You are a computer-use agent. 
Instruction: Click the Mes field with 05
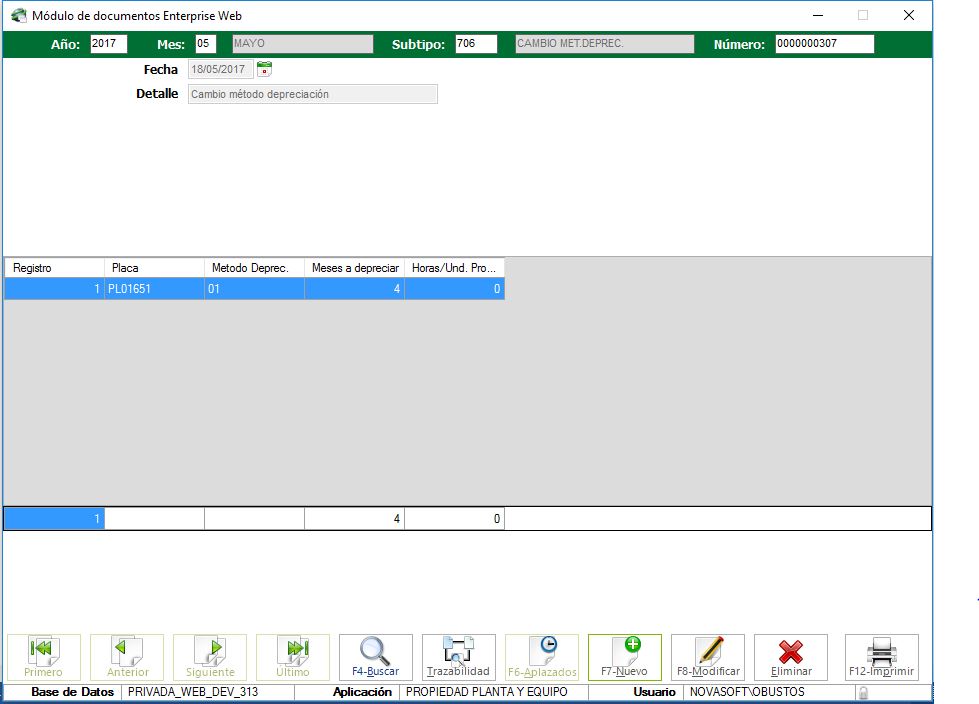point(205,44)
